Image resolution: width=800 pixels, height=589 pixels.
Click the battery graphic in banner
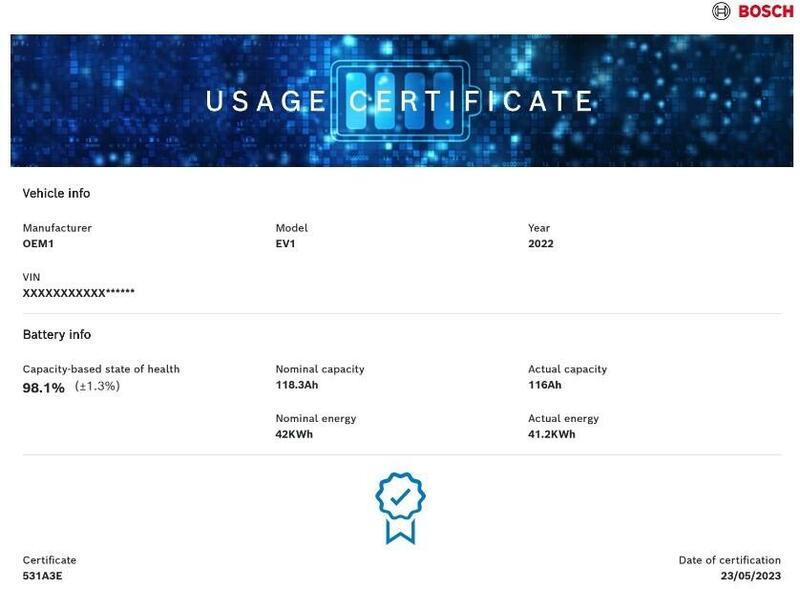point(406,101)
